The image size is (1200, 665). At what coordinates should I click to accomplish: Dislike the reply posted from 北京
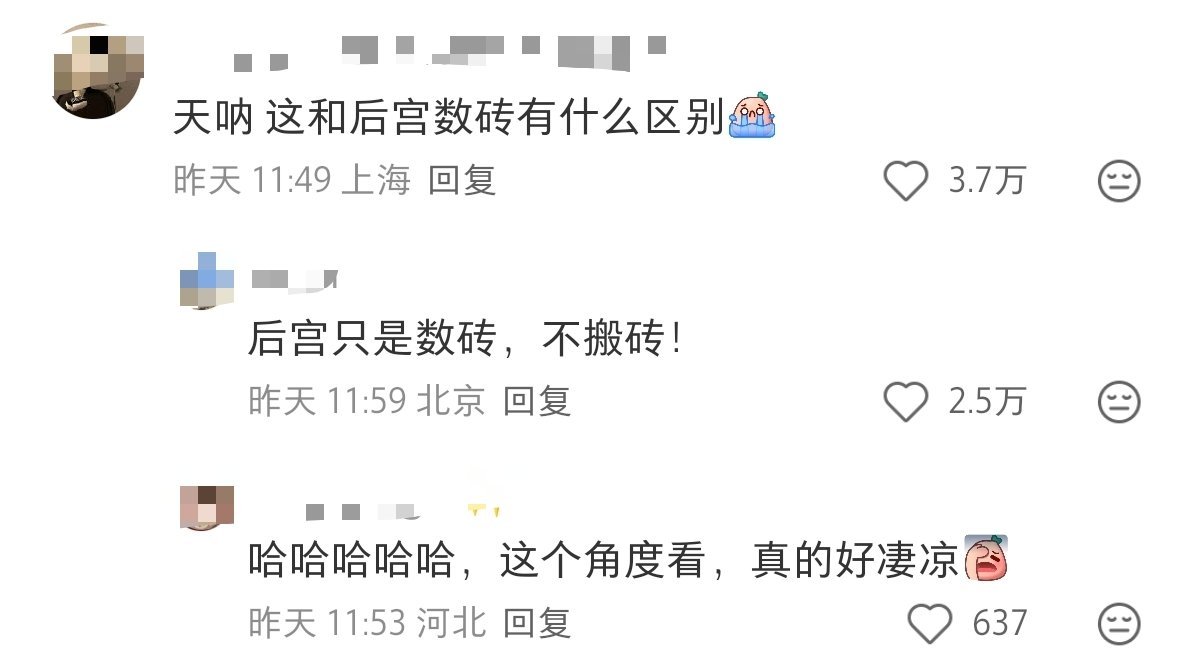tap(1119, 402)
